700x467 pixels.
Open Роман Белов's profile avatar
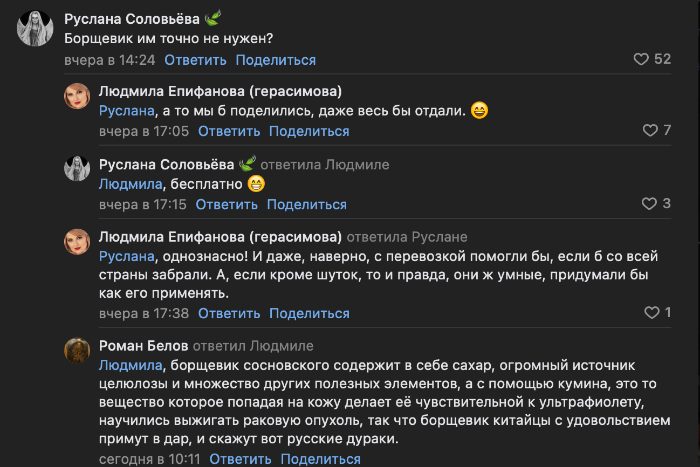[79, 350]
